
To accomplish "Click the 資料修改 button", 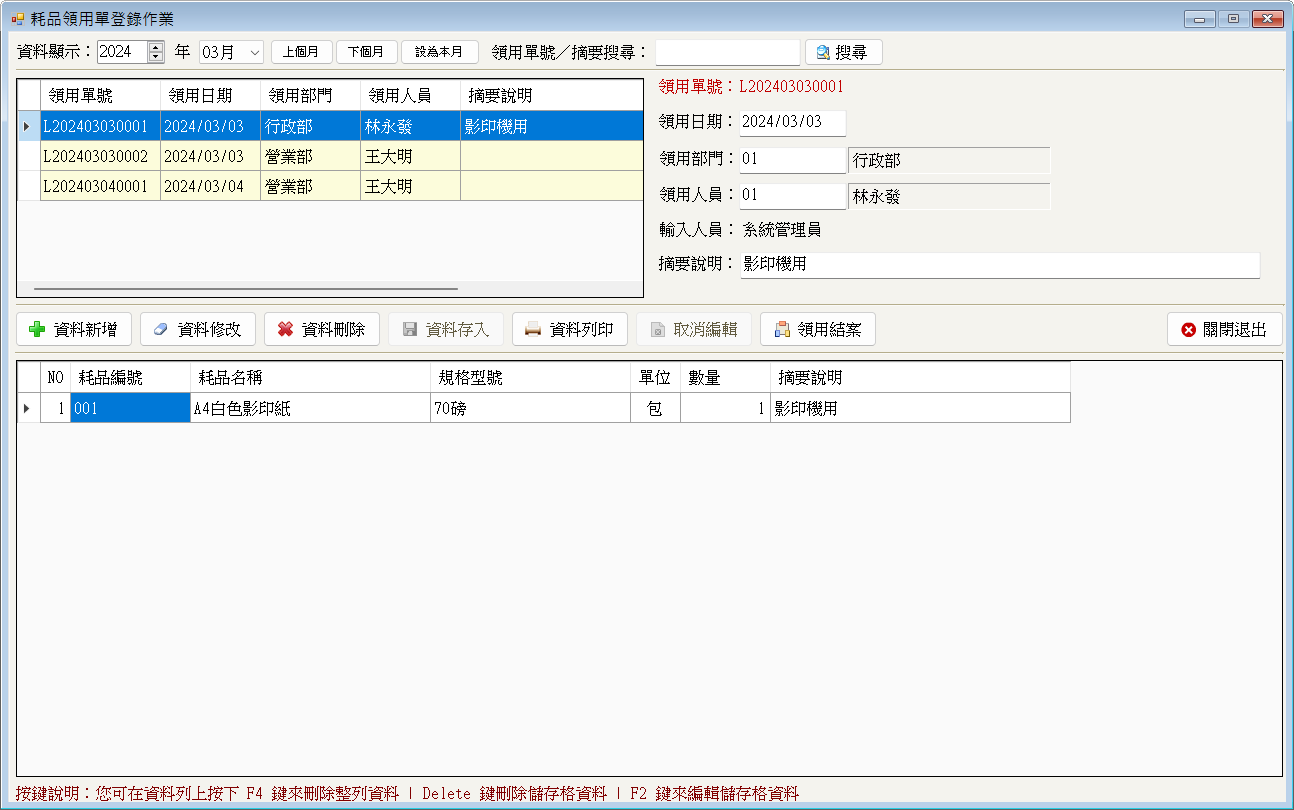I will tap(198, 330).
